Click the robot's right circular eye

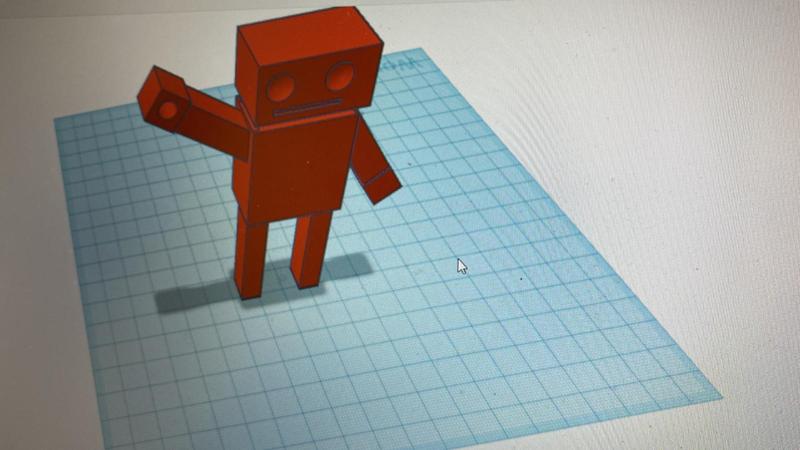pyautogui.click(x=340, y=77)
